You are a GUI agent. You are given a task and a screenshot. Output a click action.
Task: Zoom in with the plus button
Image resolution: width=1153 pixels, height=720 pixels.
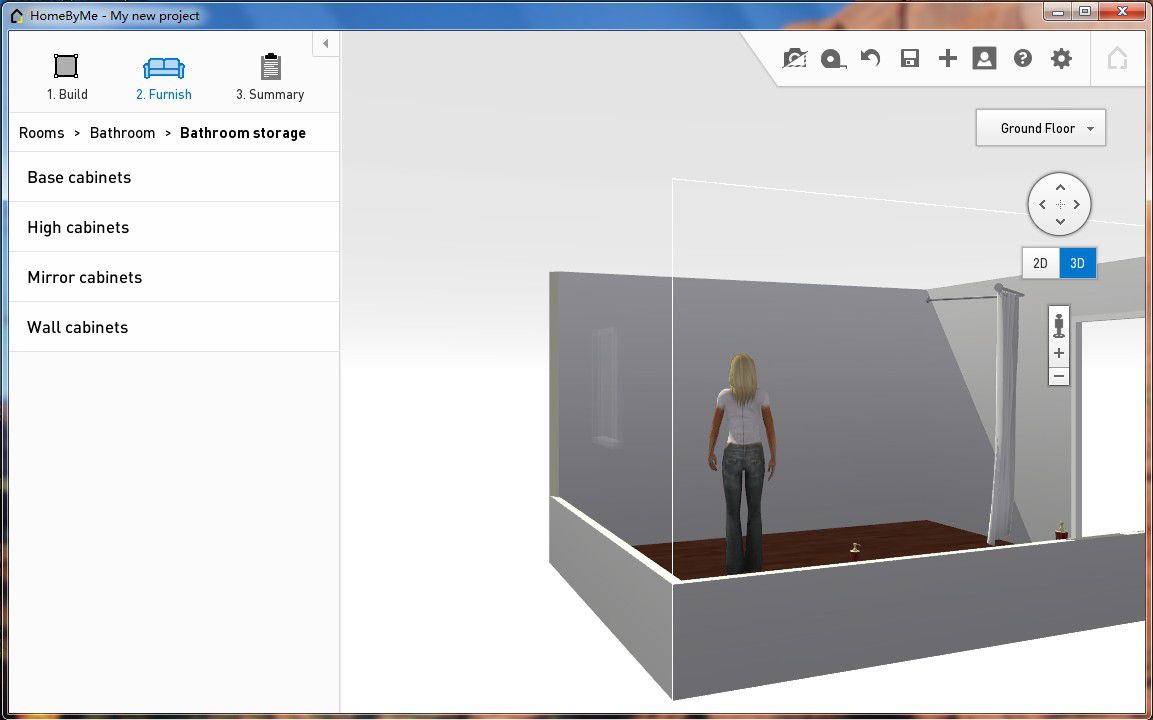(x=1059, y=353)
